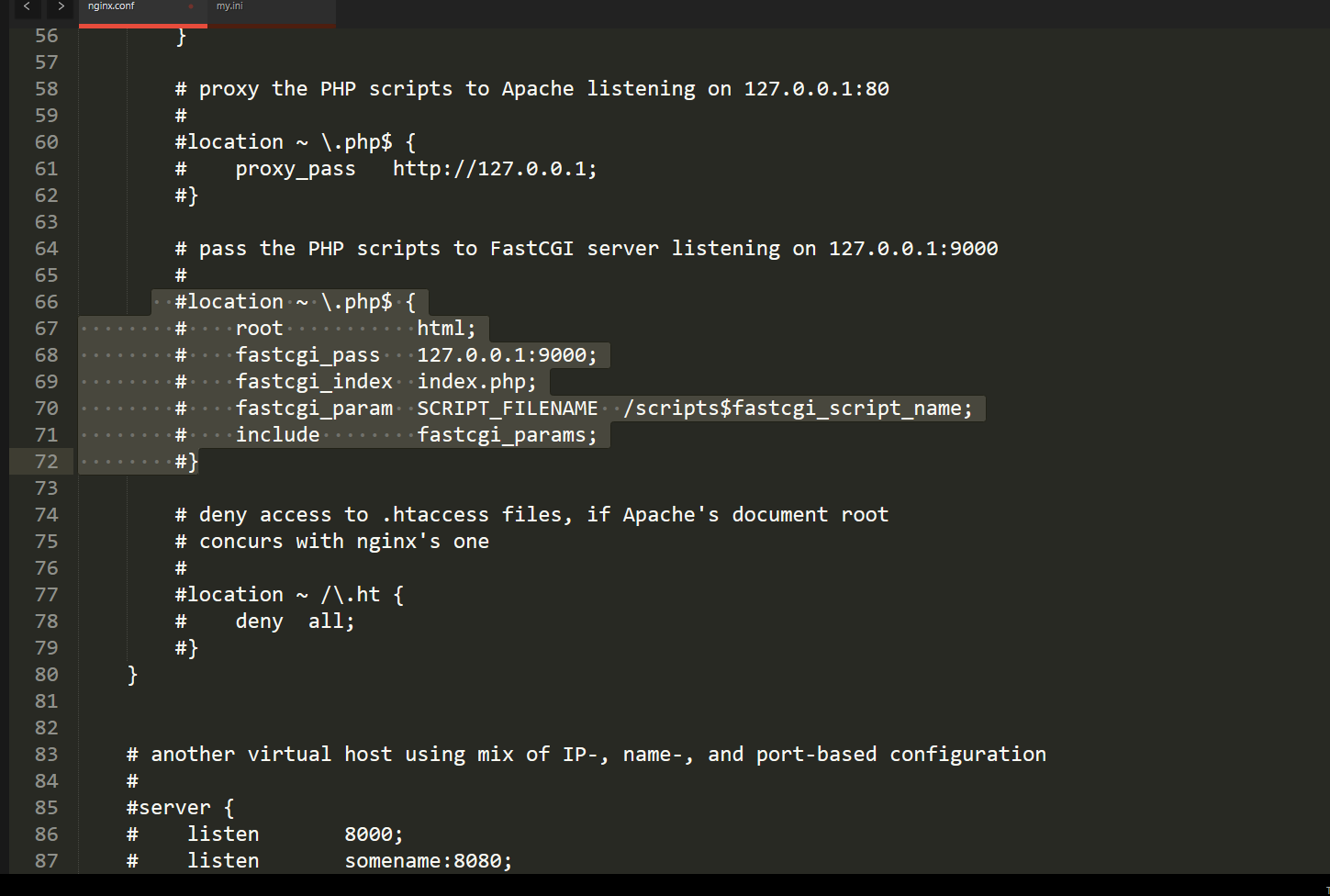Open the my.ini tab

229,6
